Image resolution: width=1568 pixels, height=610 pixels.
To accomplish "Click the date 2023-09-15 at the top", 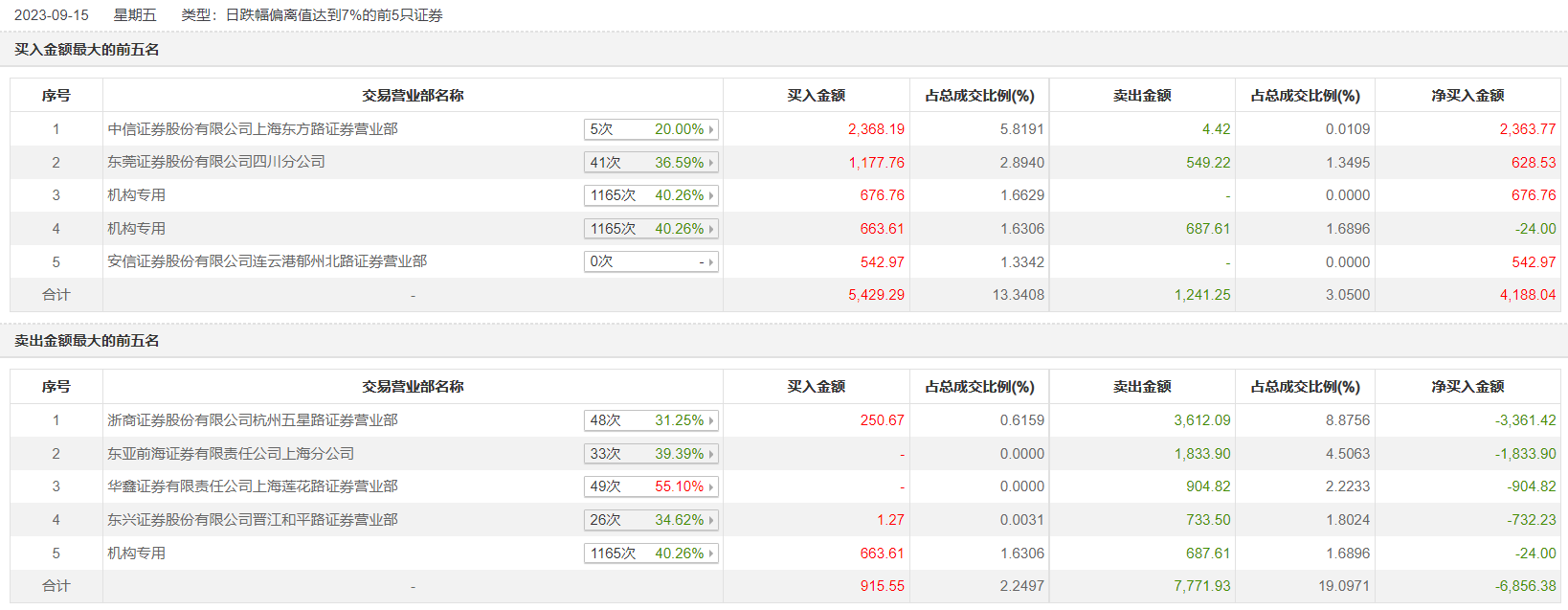I will click(52, 15).
